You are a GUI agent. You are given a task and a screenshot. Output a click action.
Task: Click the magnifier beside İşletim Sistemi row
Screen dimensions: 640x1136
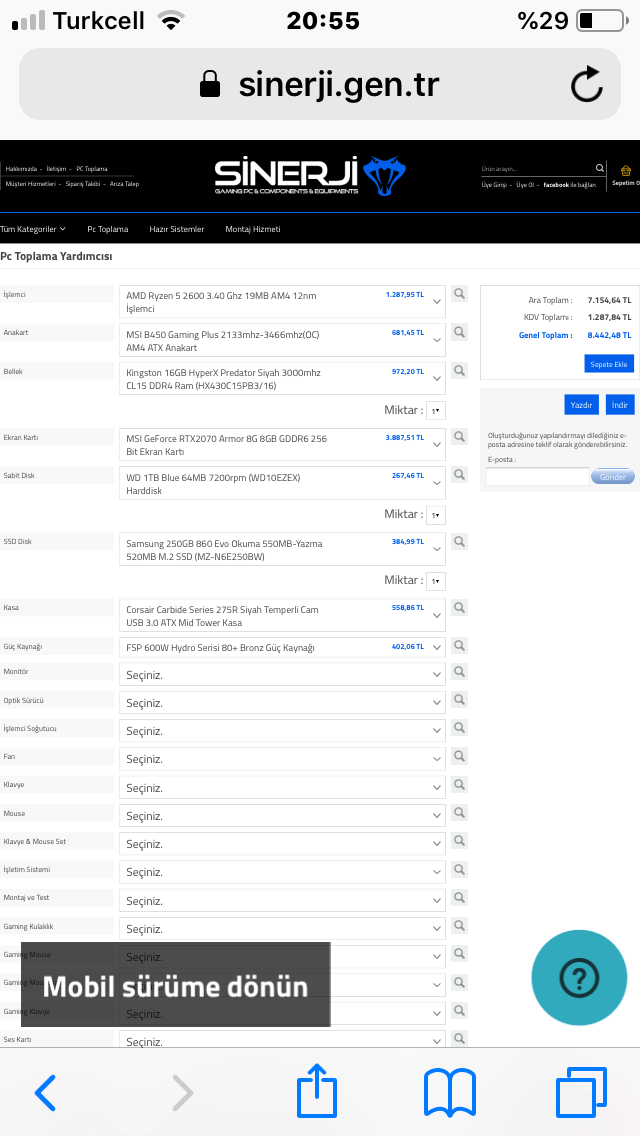(460, 869)
